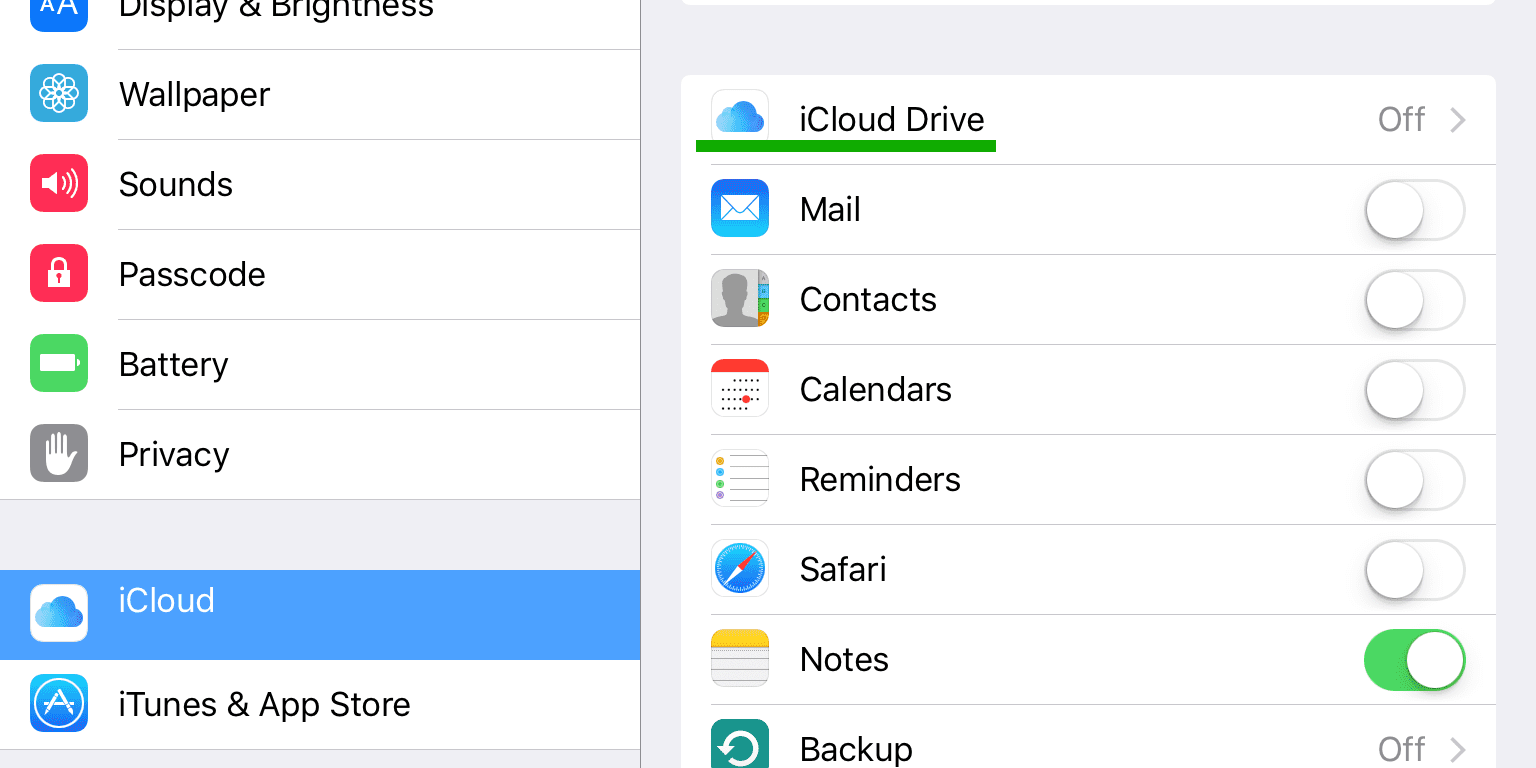Turn on the Safari sync switch
The image size is (1536, 768).
click(x=1414, y=570)
